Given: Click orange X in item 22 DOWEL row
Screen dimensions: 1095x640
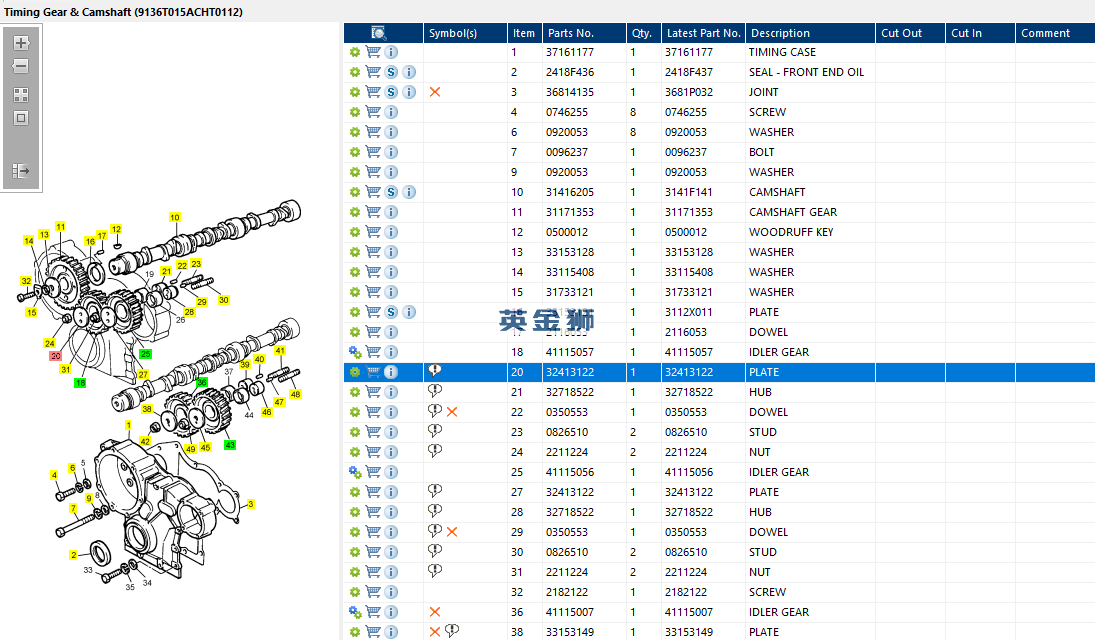Looking at the screenshot, I should coord(452,412).
